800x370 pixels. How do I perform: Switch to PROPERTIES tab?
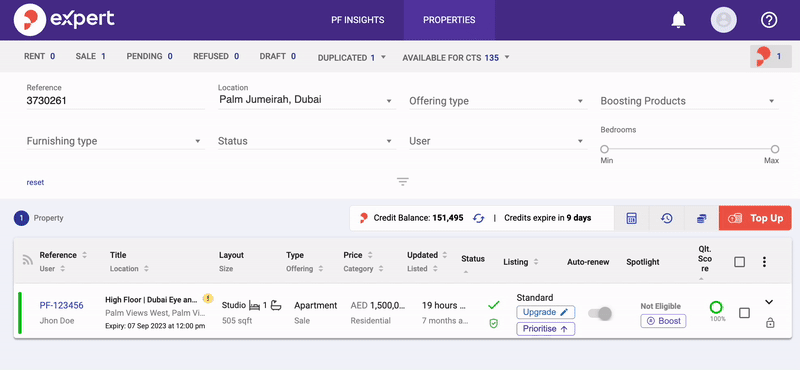point(449,20)
